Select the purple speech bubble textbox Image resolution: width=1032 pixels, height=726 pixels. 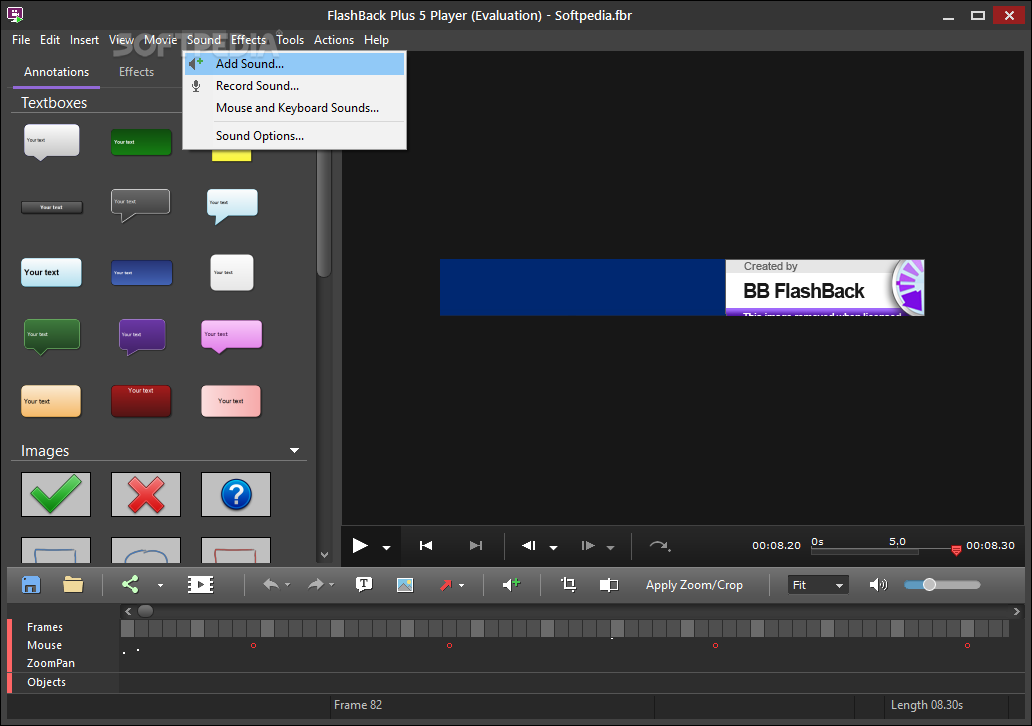[142, 336]
